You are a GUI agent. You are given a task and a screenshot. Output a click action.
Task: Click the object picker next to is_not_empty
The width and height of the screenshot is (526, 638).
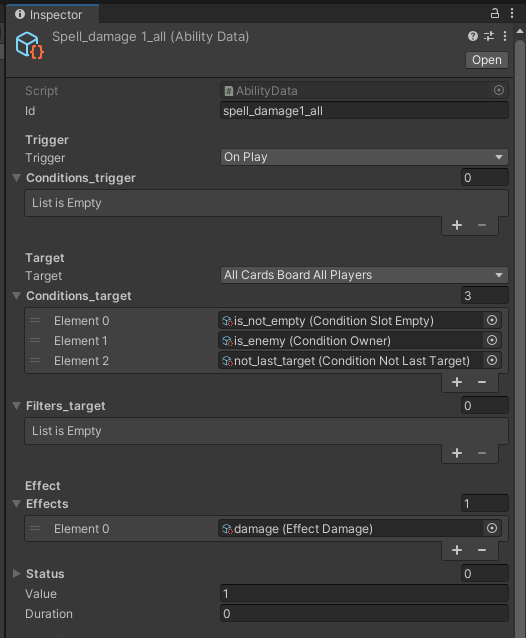tap(492, 320)
